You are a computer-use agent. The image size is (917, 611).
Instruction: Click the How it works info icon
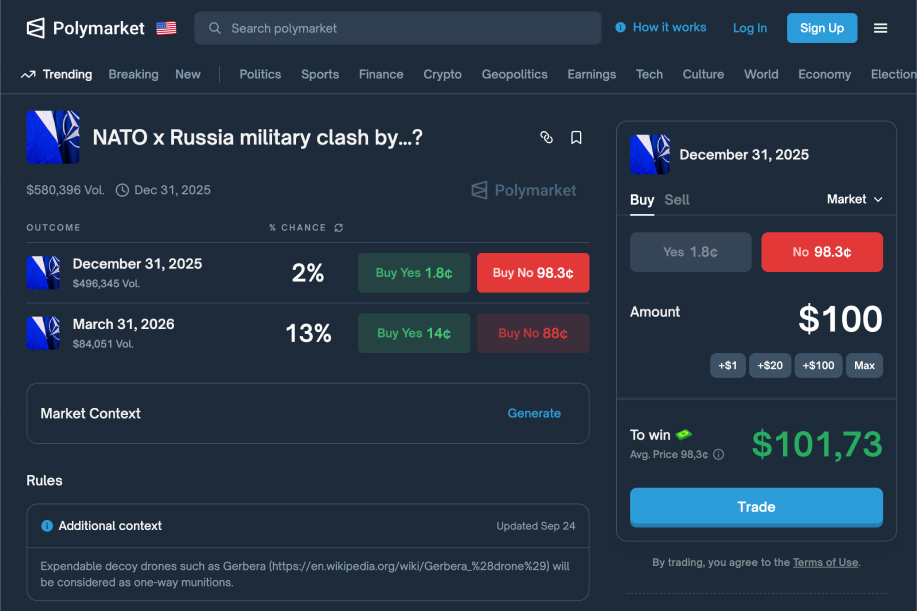[620, 28]
